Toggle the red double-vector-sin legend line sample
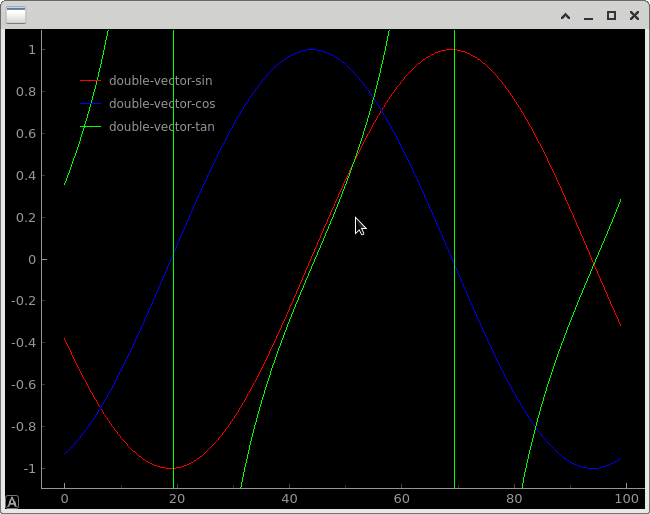This screenshot has width=650, height=514. coord(91,81)
